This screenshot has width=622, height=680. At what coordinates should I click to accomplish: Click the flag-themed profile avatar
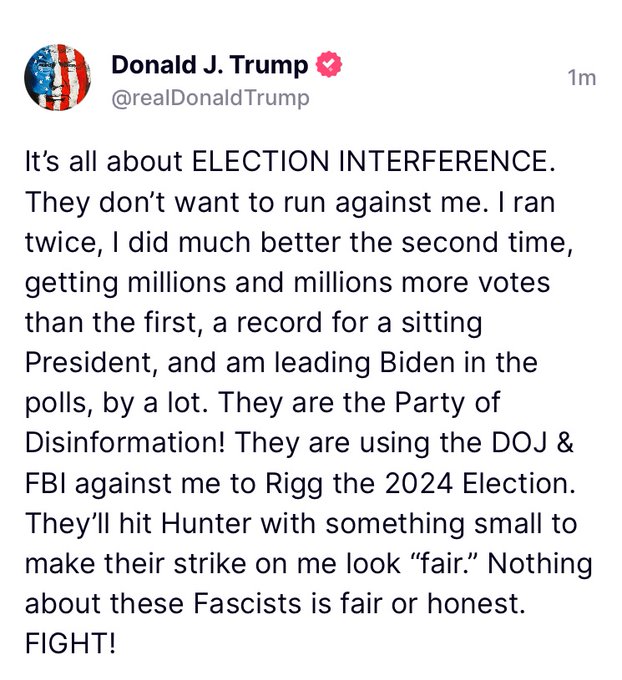tap(56, 77)
